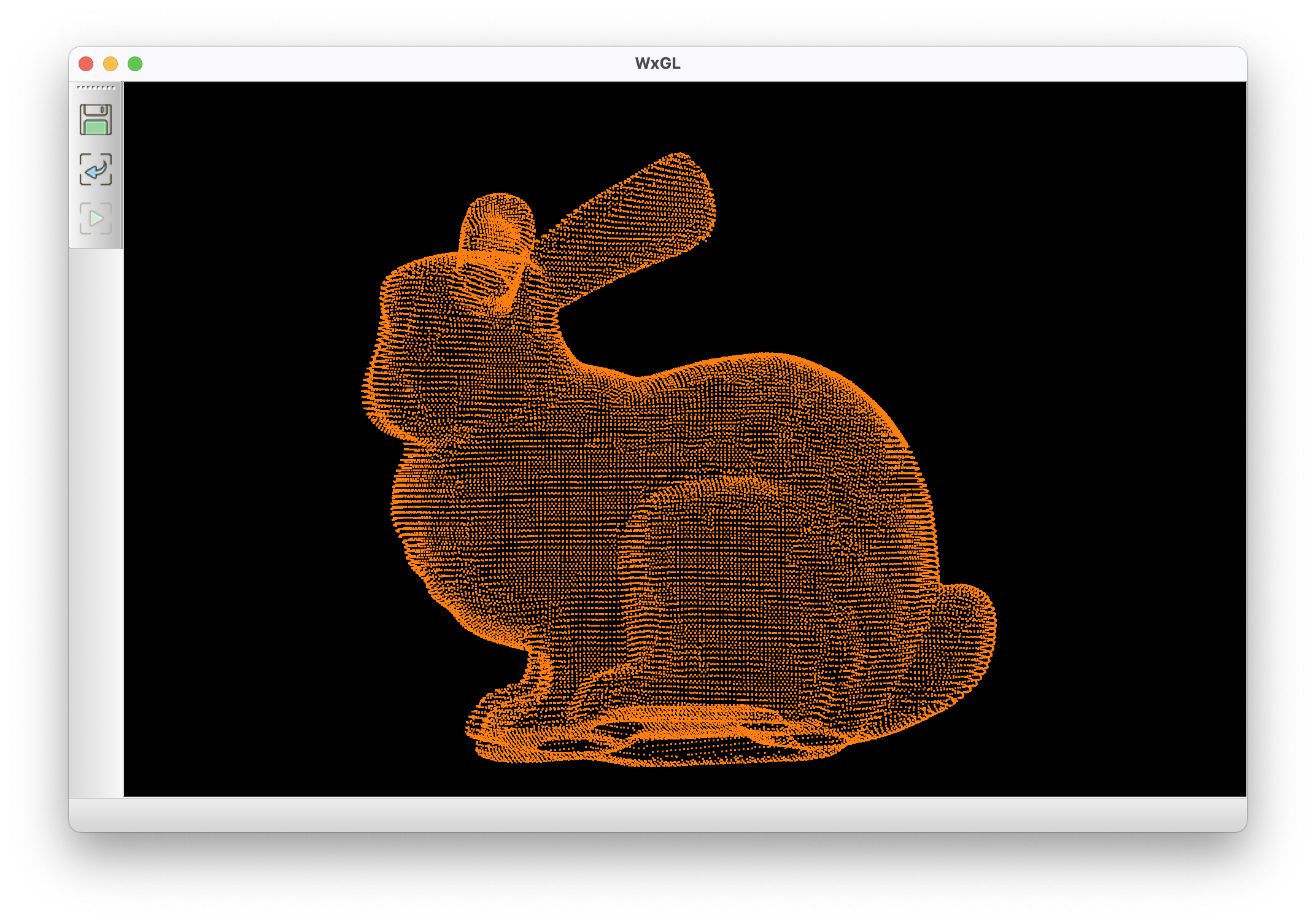This screenshot has width=1316, height=923.
Task: Click the orange bunny point cloud
Action: tap(678, 460)
